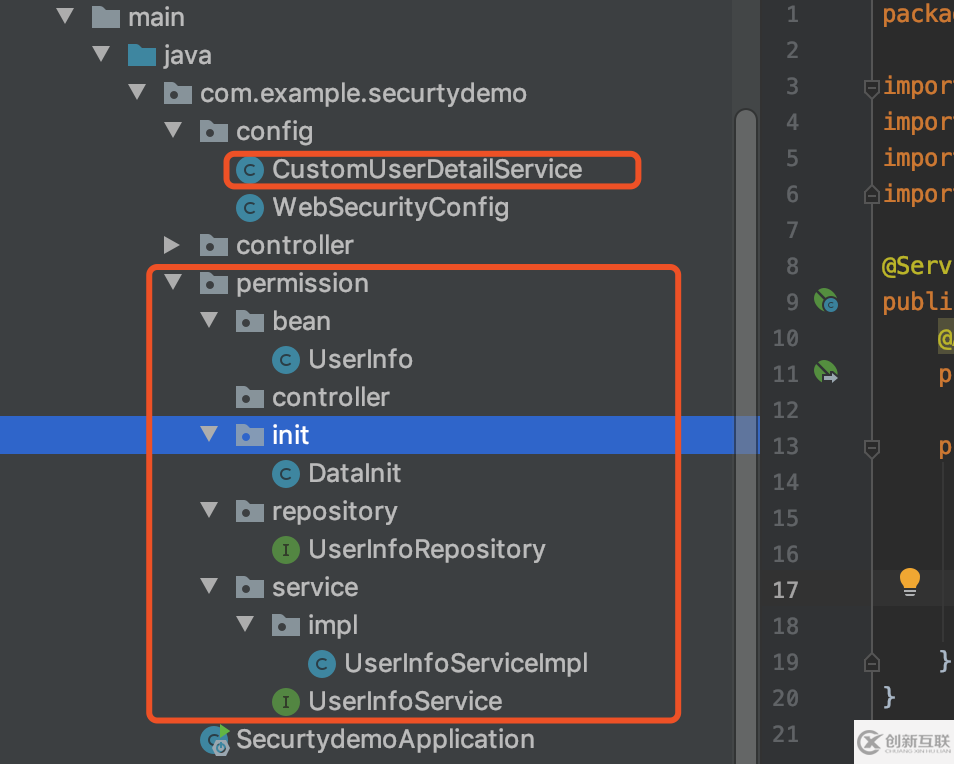The image size is (954, 764).
Task: Click the Spring bean gutter icon on line 9
Action: [825, 300]
